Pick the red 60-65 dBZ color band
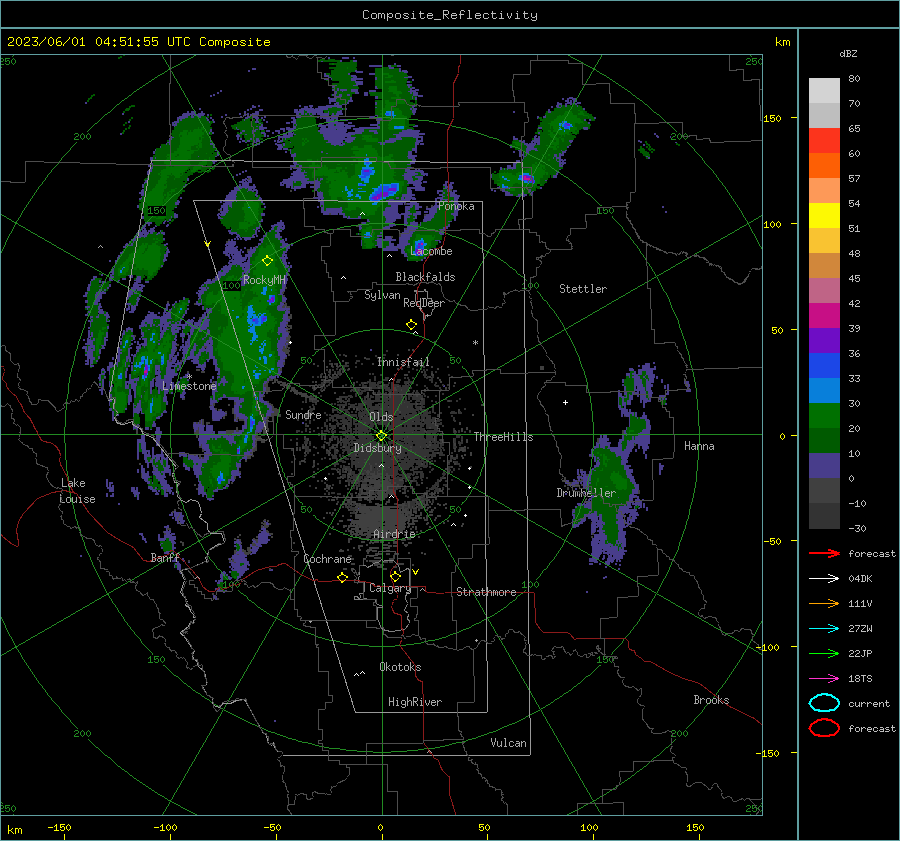The height and width of the screenshot is (841, 900). pyautogui.click(x=824, y=141)
